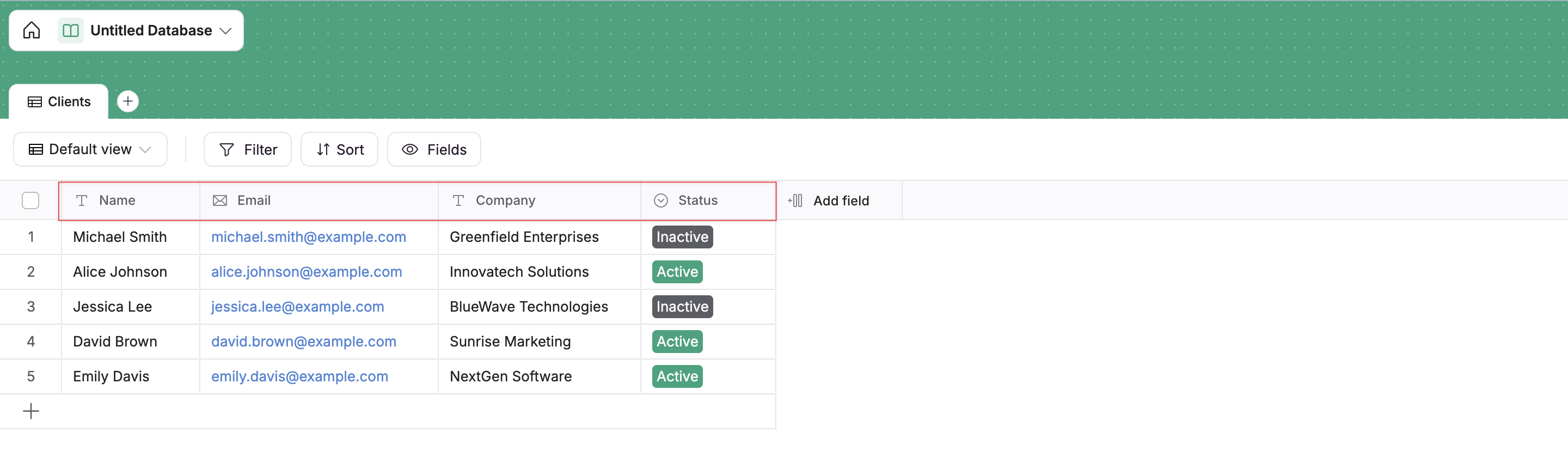1568x450 pixels.
Task: Select row number 4
Action: point(31,341)
